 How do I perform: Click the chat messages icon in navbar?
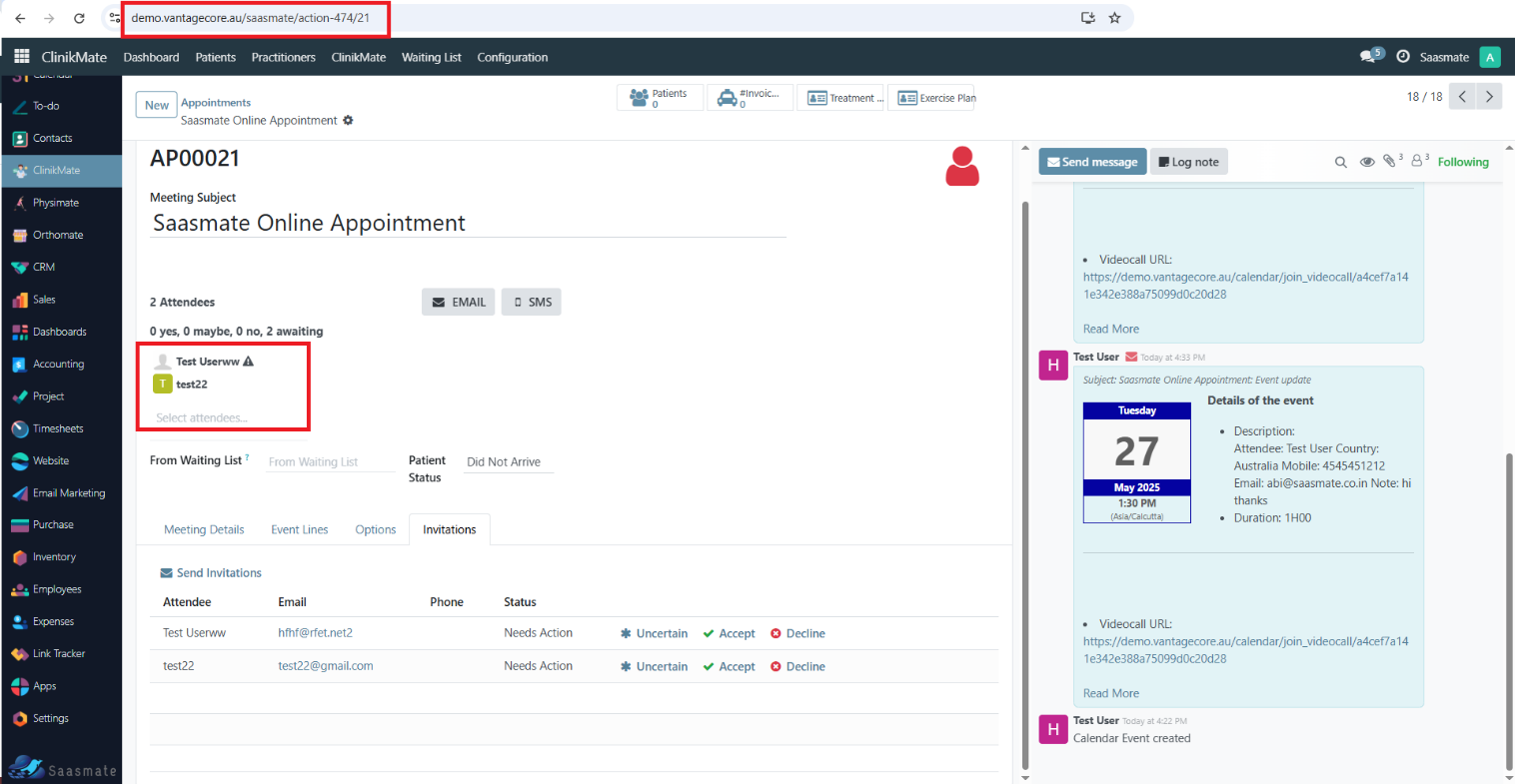coord(1369,57)
